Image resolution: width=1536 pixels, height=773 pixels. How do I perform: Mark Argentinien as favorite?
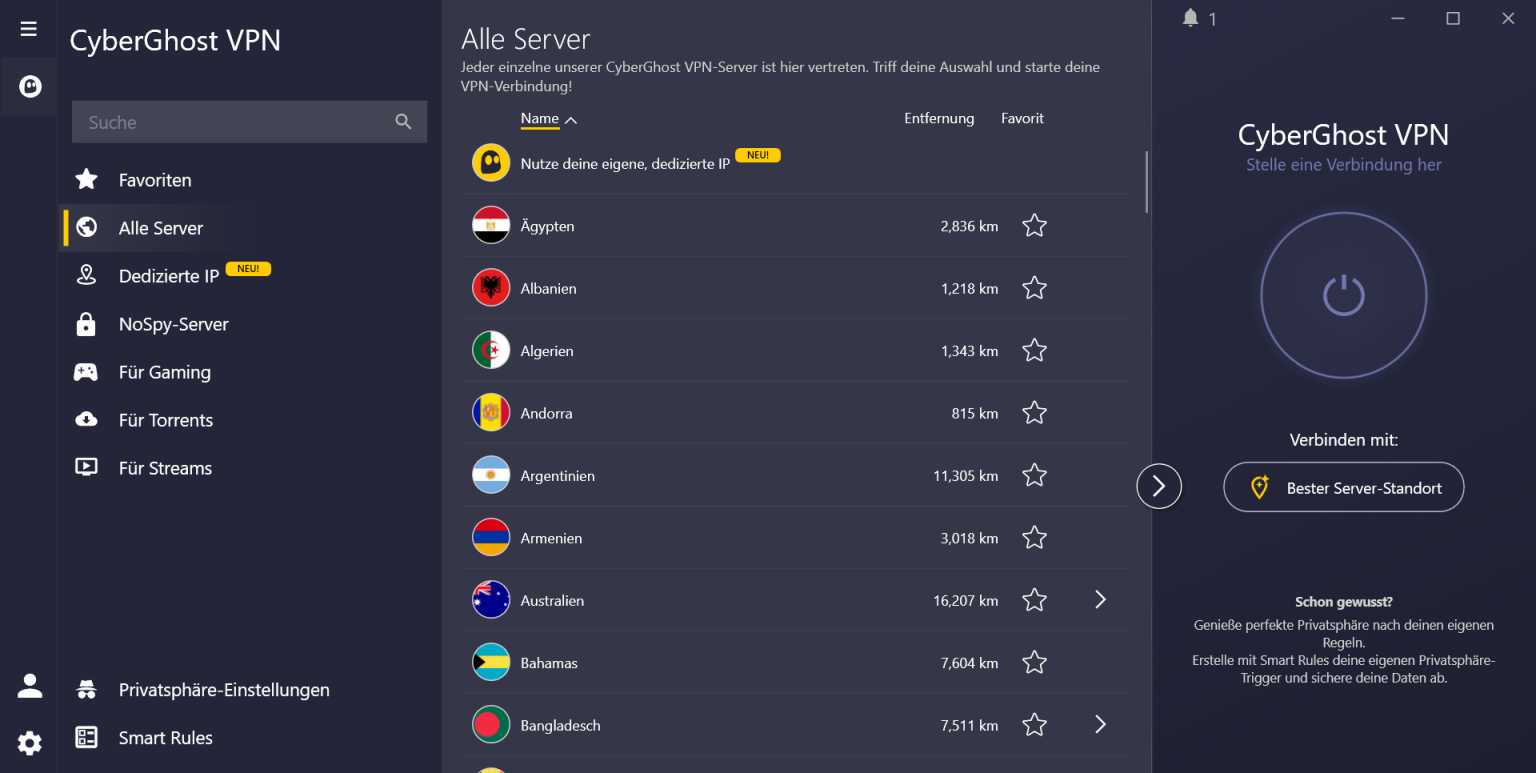pyautogui.click(x=1034, y=475)
